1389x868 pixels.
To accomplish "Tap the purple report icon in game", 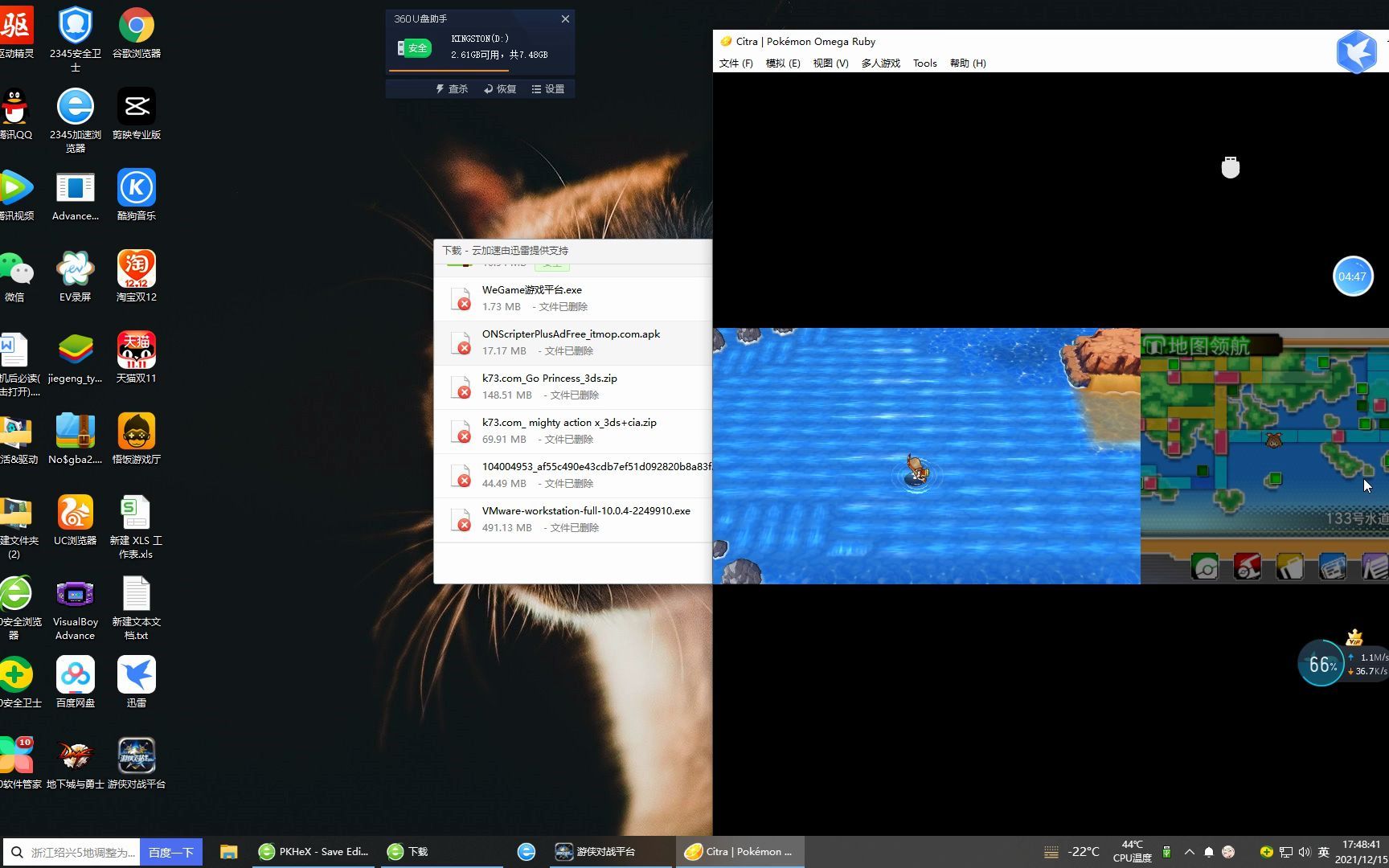I will tap(1375, 567).
